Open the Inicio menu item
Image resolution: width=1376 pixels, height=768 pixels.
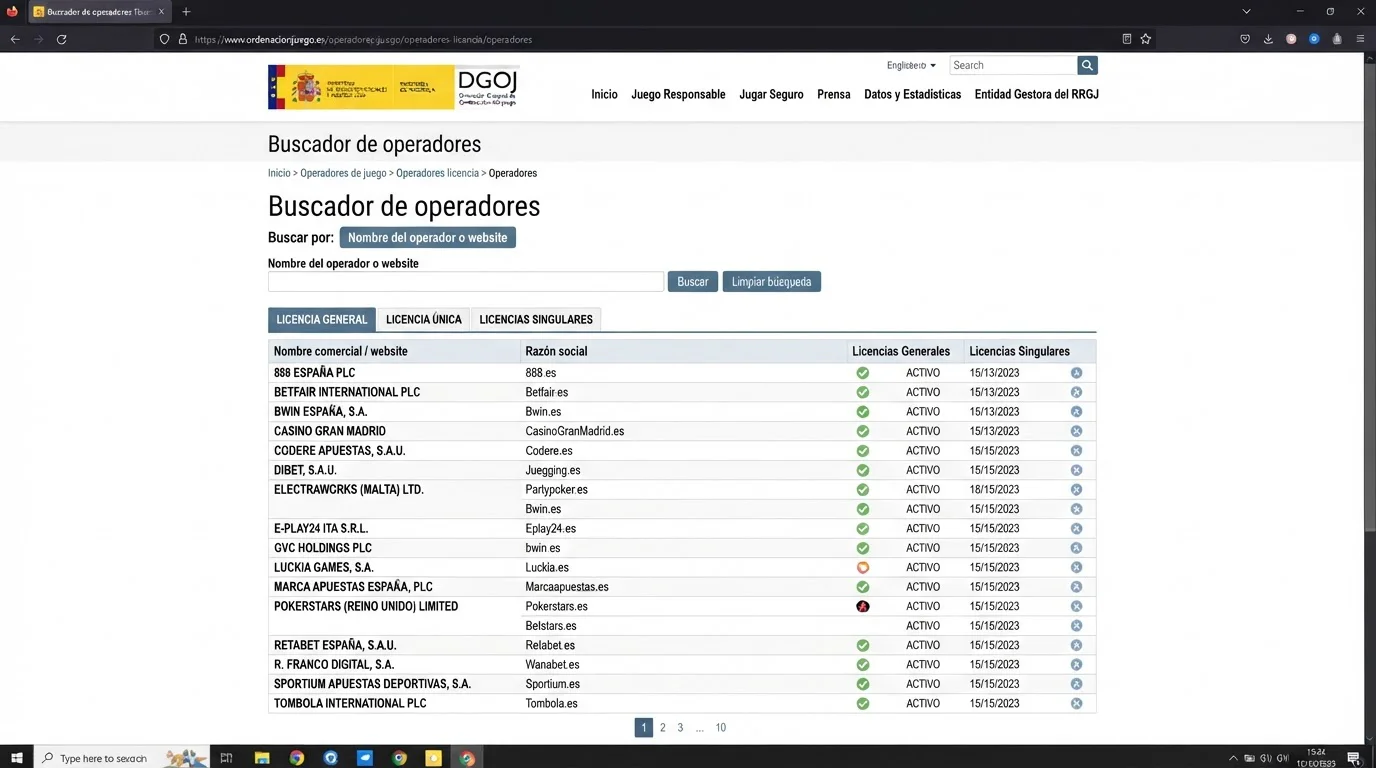pyautogui.click(x=604, y=94)
